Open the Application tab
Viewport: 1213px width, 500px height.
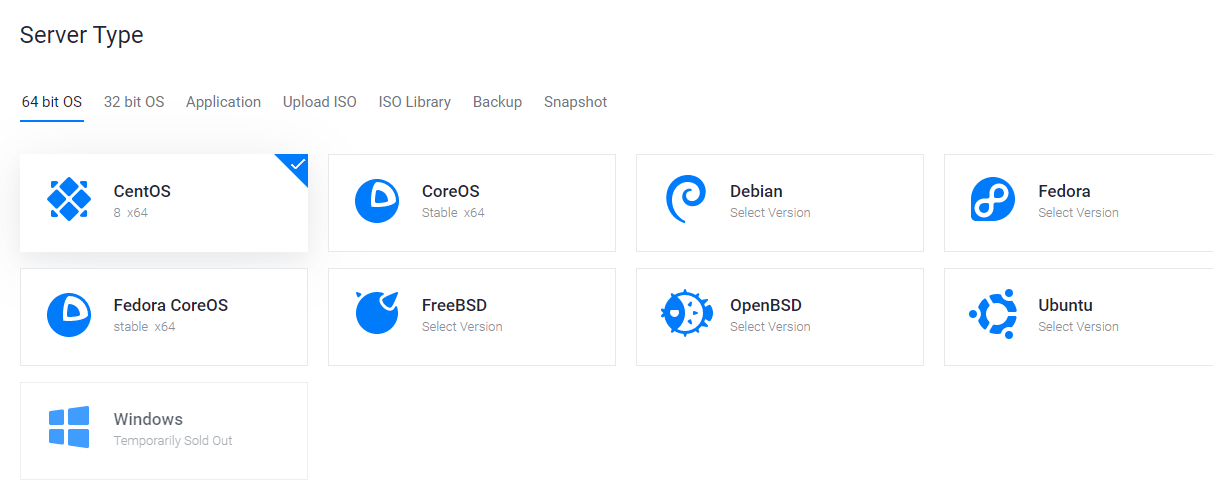(223, 102)
